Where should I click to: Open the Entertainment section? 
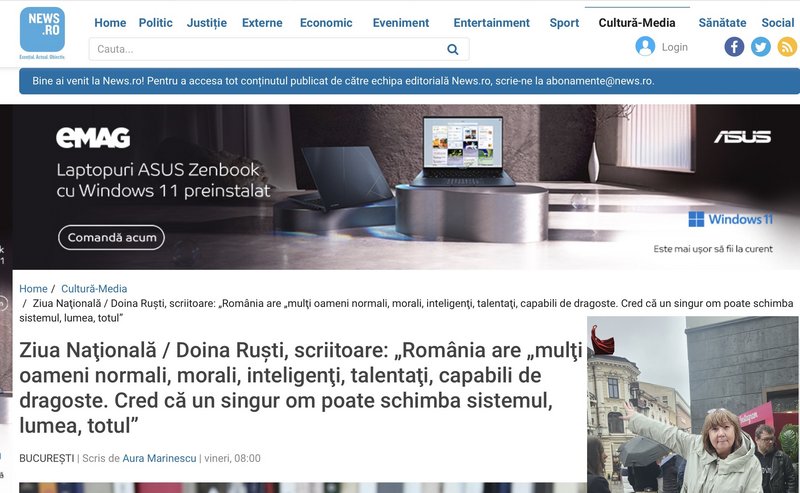pyautogui.click(x=492, y=23)
